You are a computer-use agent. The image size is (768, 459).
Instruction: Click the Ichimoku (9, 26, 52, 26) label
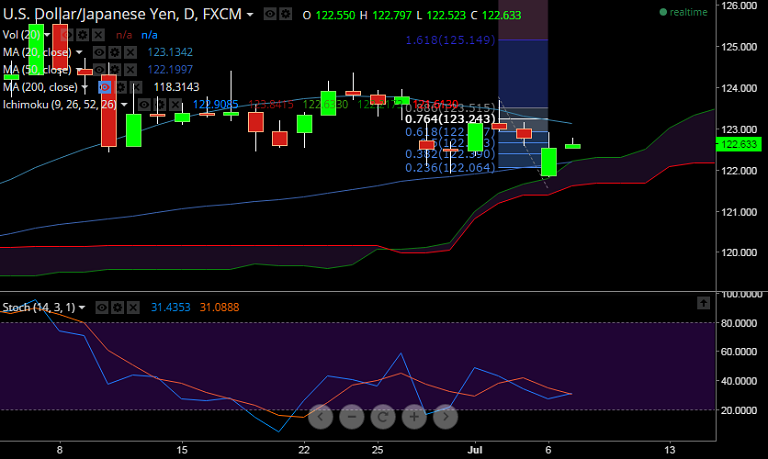click(60, 105)
